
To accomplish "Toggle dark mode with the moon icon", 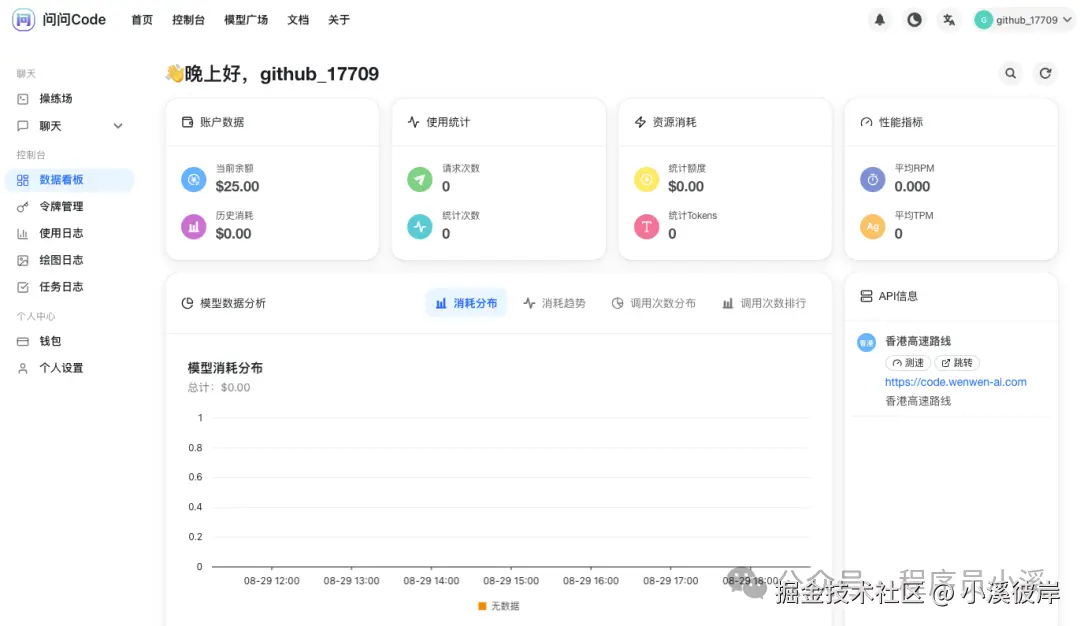I will coord(914,19).
